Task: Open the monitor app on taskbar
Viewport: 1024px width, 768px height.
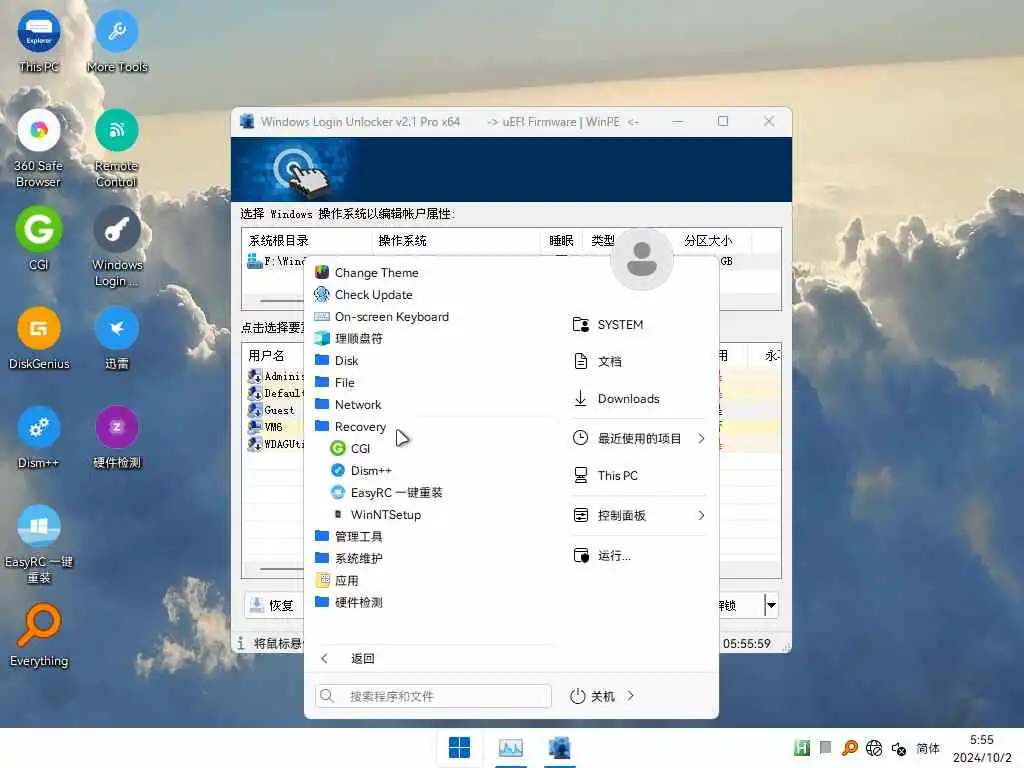Action: point(511,747)
